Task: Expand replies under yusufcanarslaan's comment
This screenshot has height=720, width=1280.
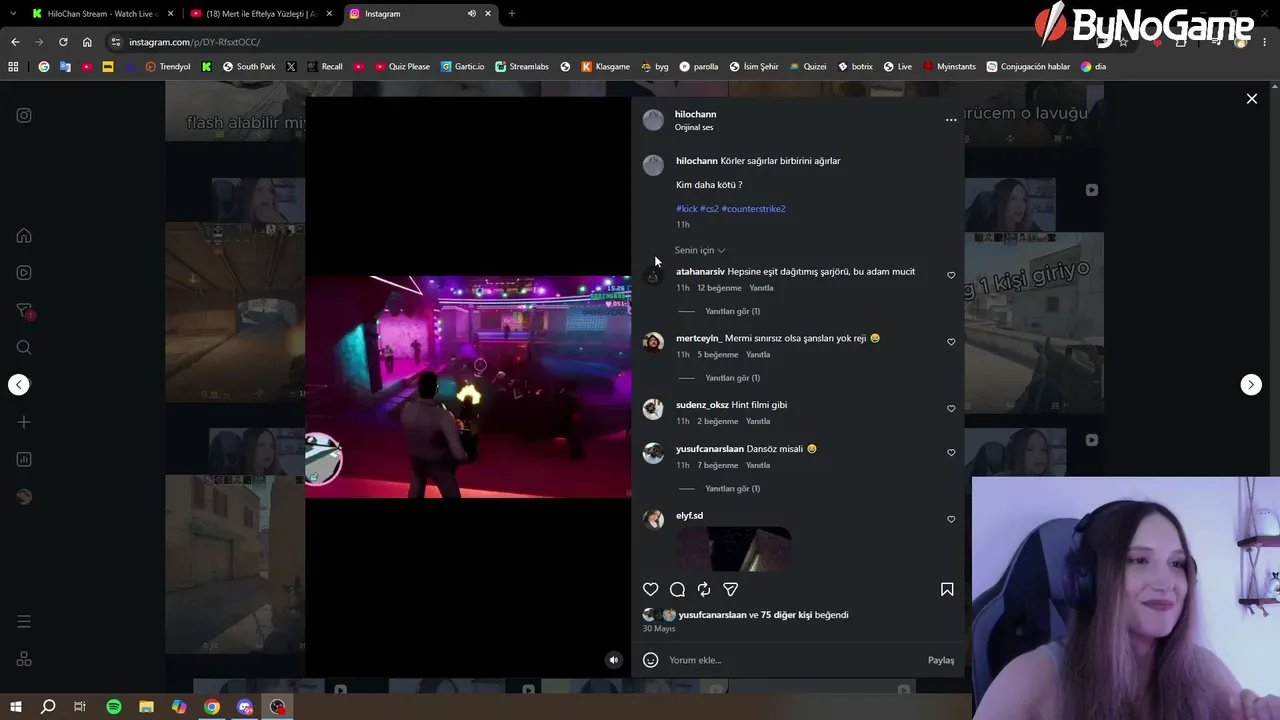Action: coord(732,489)
